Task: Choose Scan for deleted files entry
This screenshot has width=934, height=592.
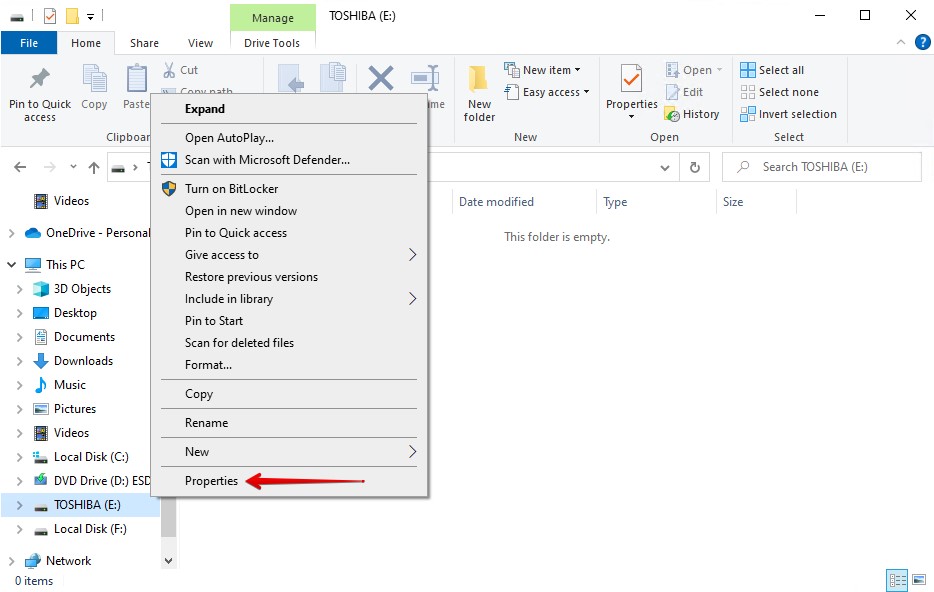Action: 288,342
